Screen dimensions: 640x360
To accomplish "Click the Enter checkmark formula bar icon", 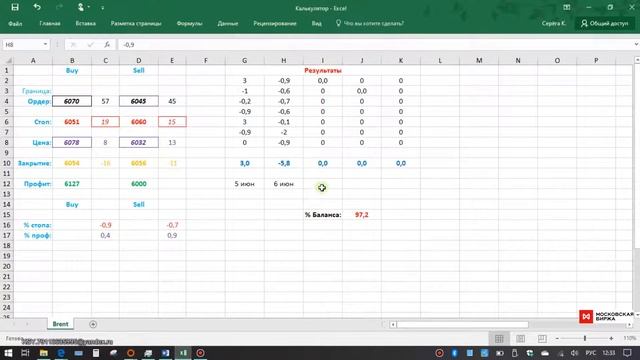I will coord(90,44).
